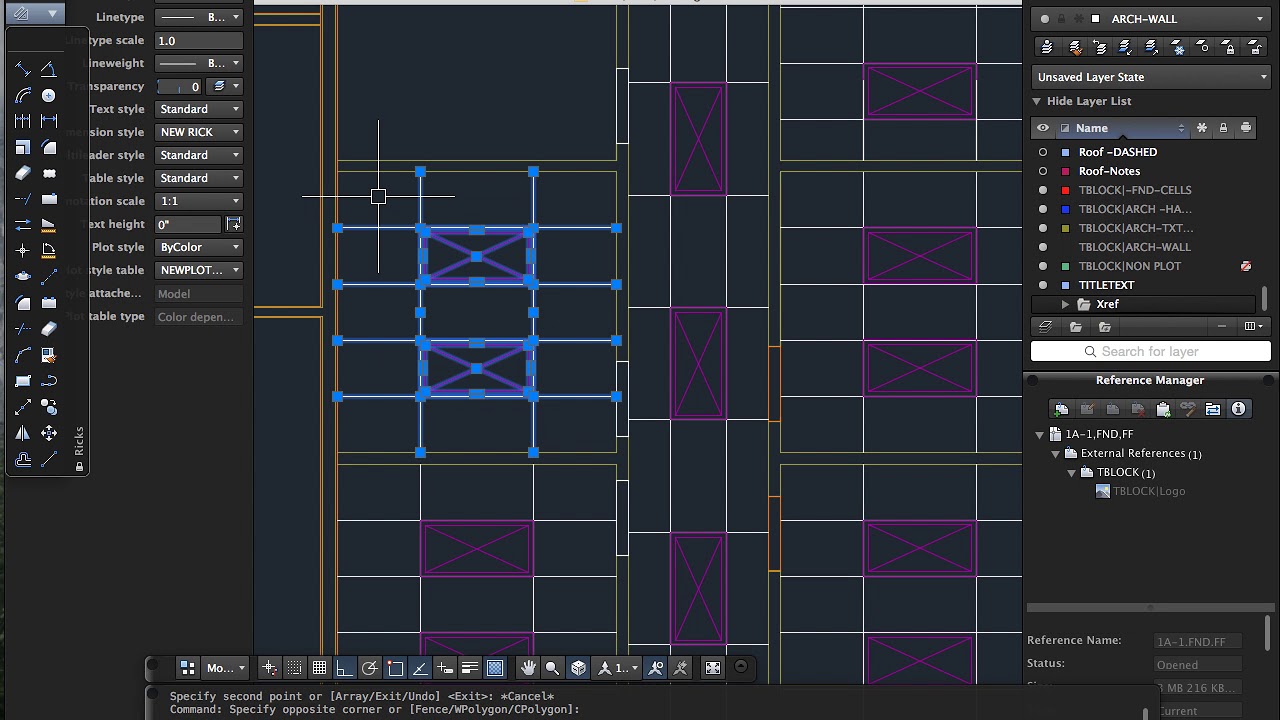1280x720 pixels.
Task: Choose the arc length tool in Ricks palette
Action: (23, 95)
